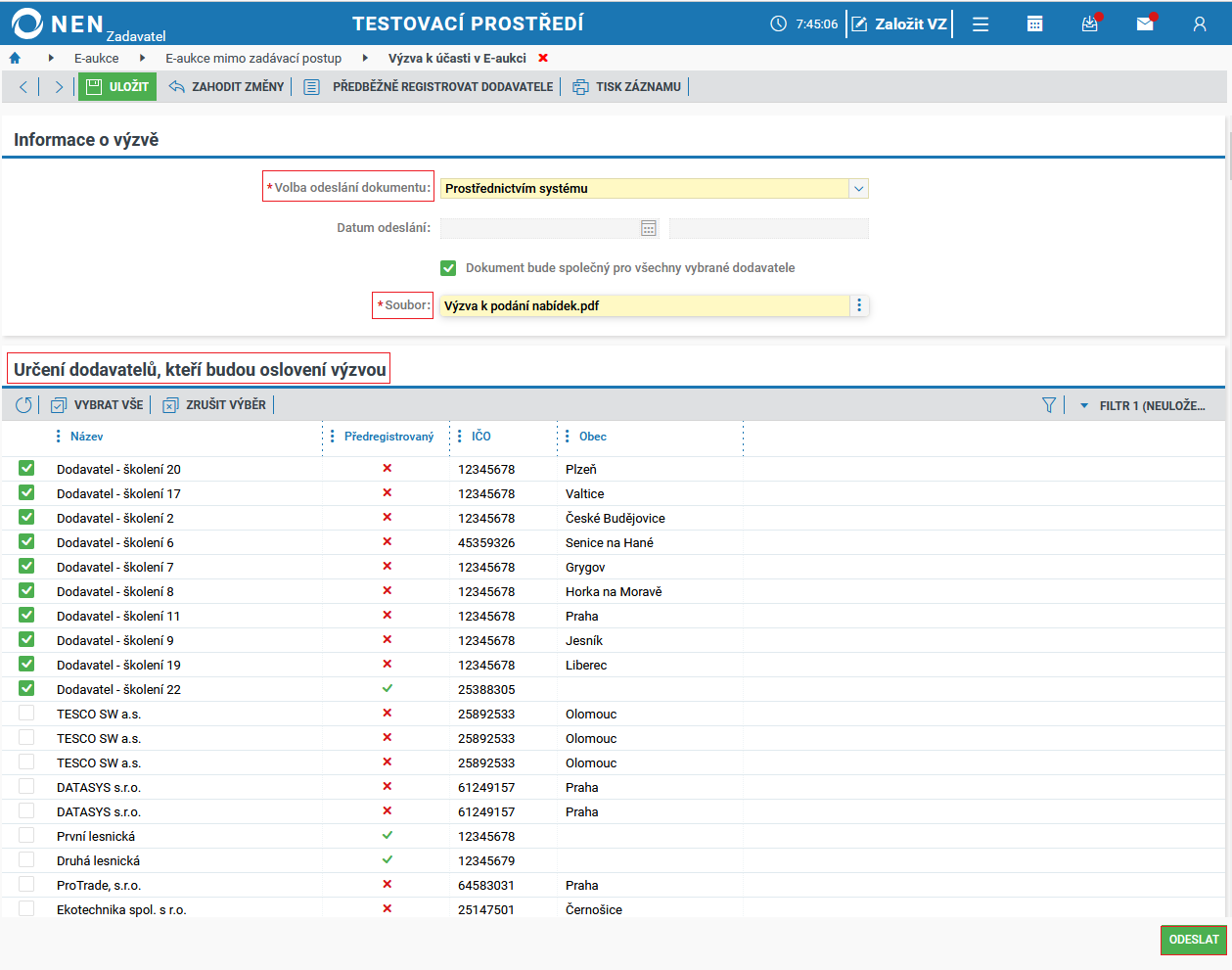Click the clock icon beside 7:45:06
The image size is (1232, 970).
779,23
